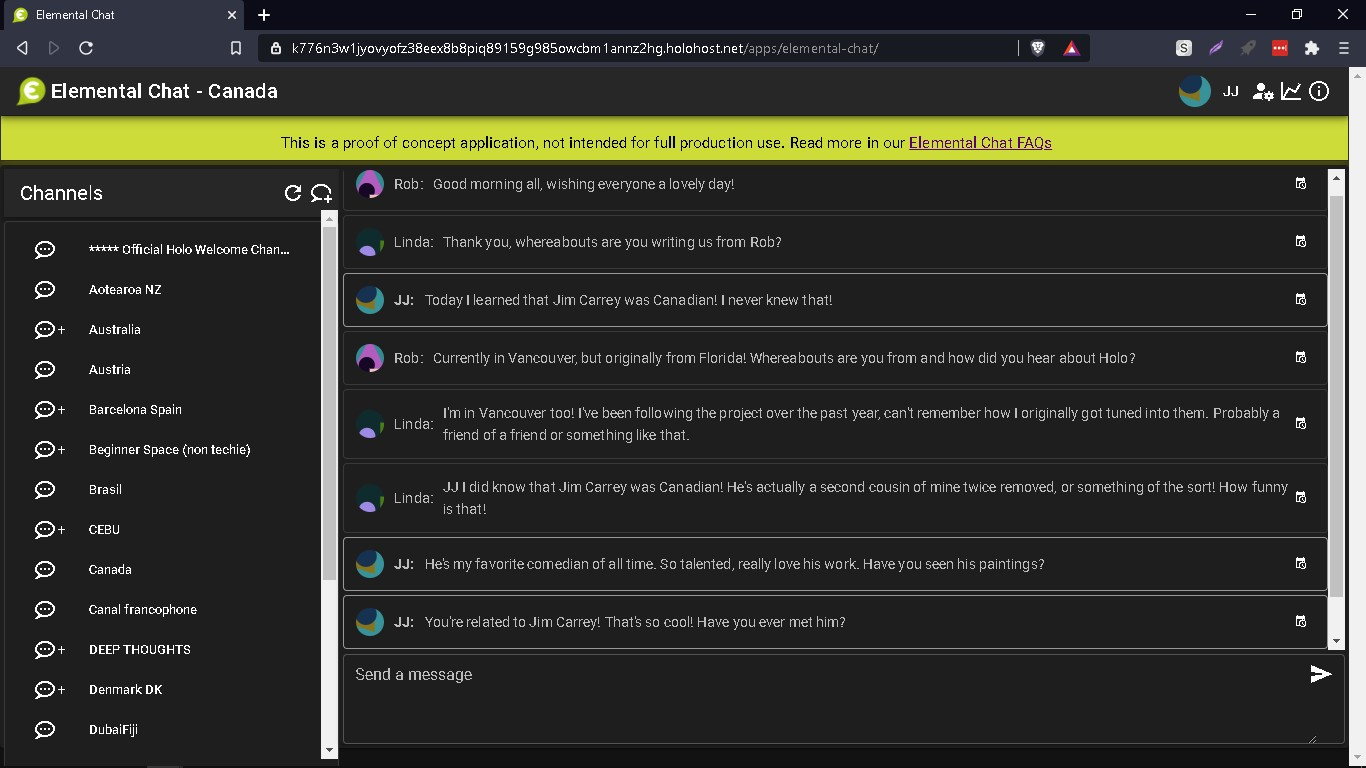Click the chat bubble next to Brasil

45,489
